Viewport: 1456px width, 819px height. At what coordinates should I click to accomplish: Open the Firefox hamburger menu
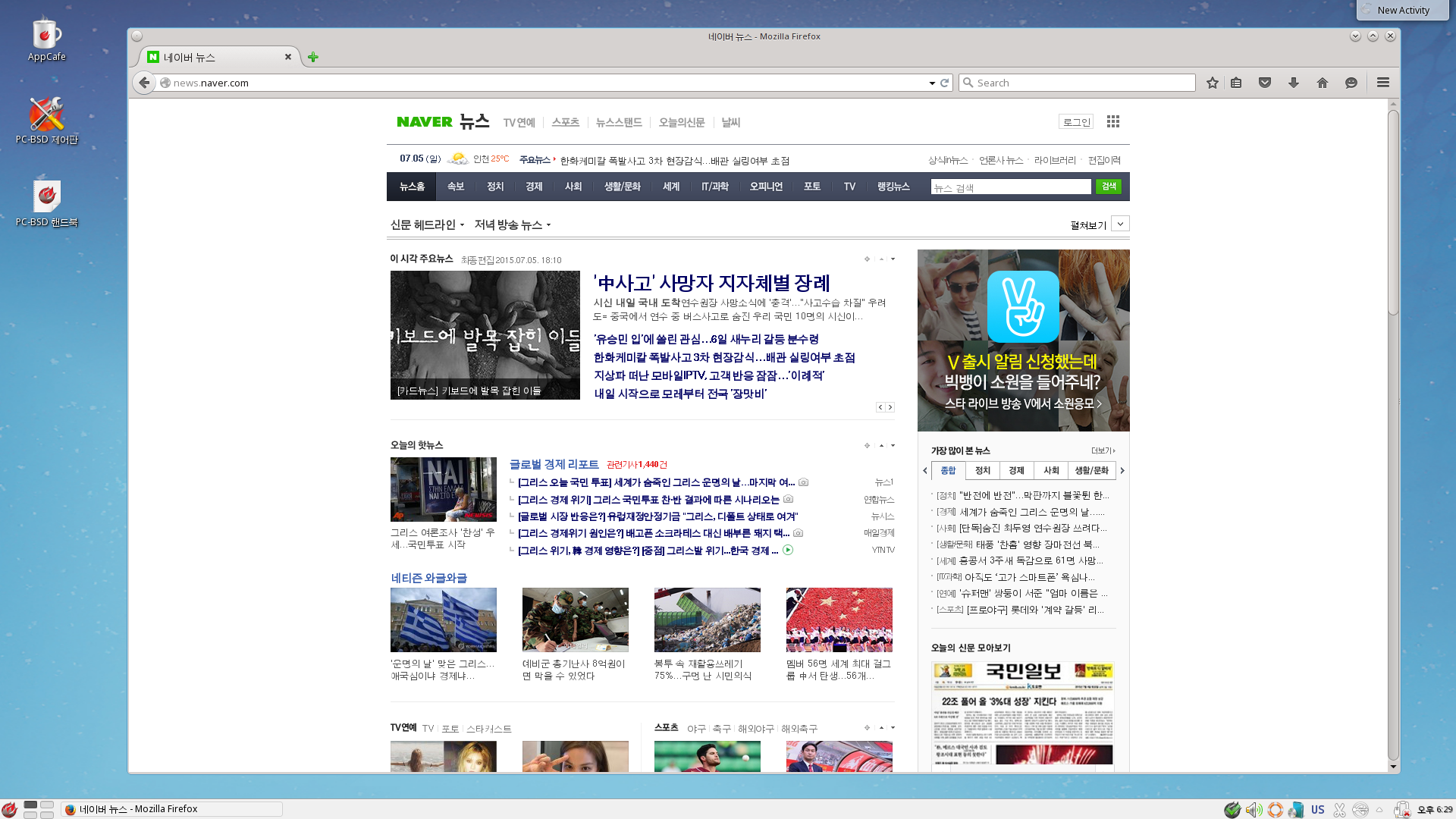1383,83
